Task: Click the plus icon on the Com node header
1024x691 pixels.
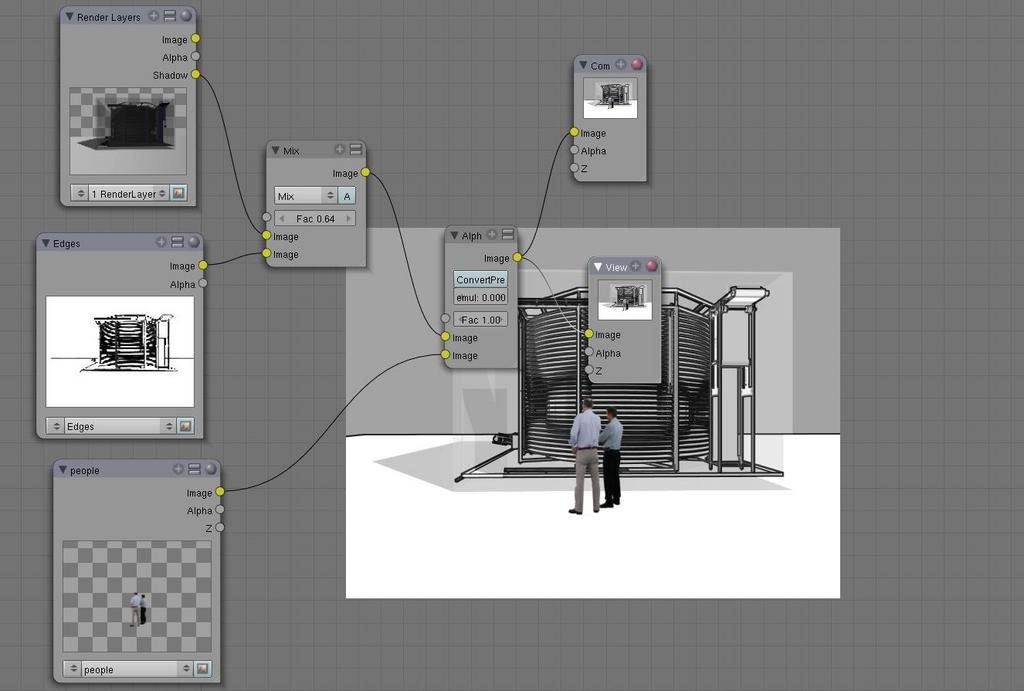Action: 620,64
